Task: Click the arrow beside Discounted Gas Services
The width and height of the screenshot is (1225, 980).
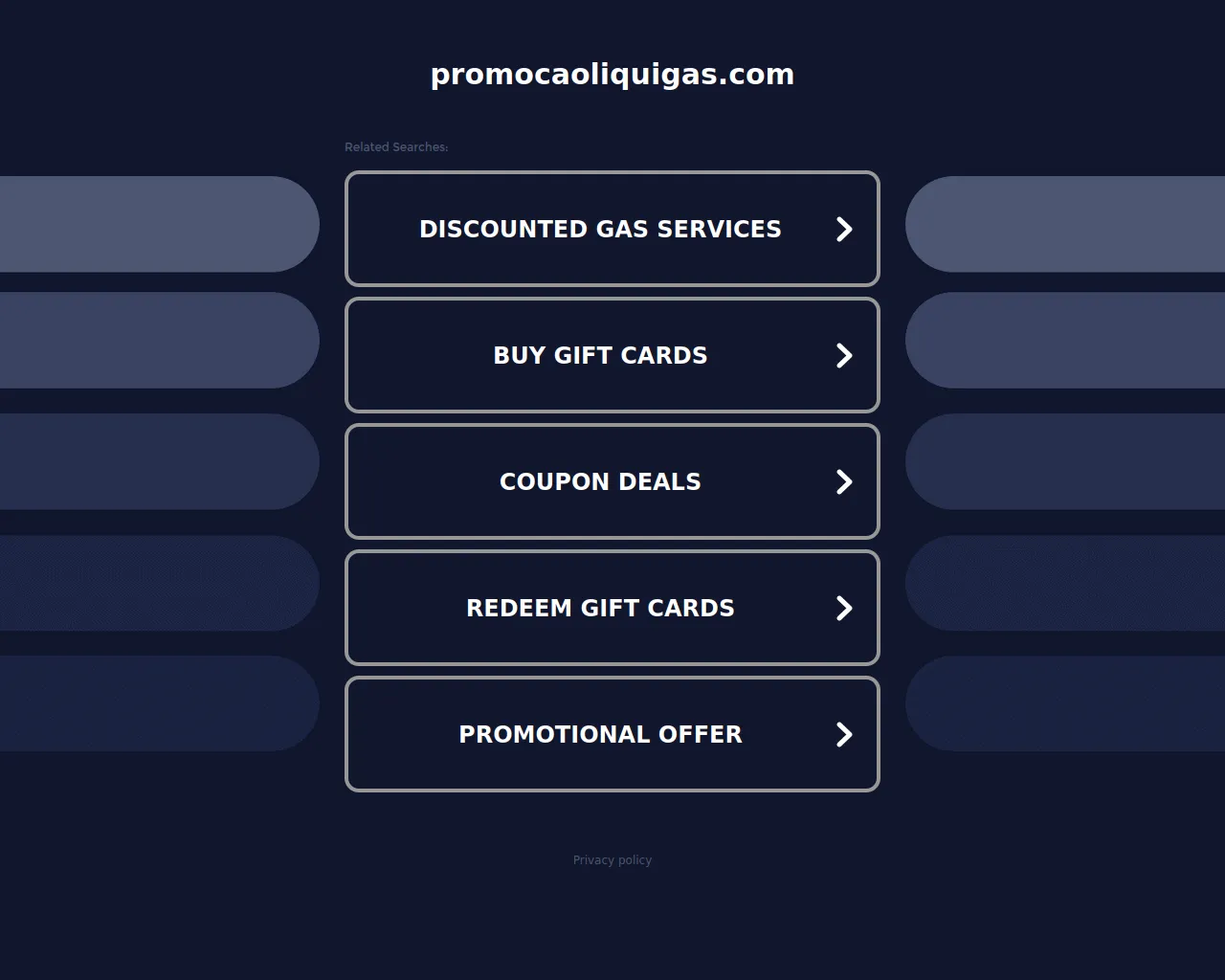Action: click(843, 230)
